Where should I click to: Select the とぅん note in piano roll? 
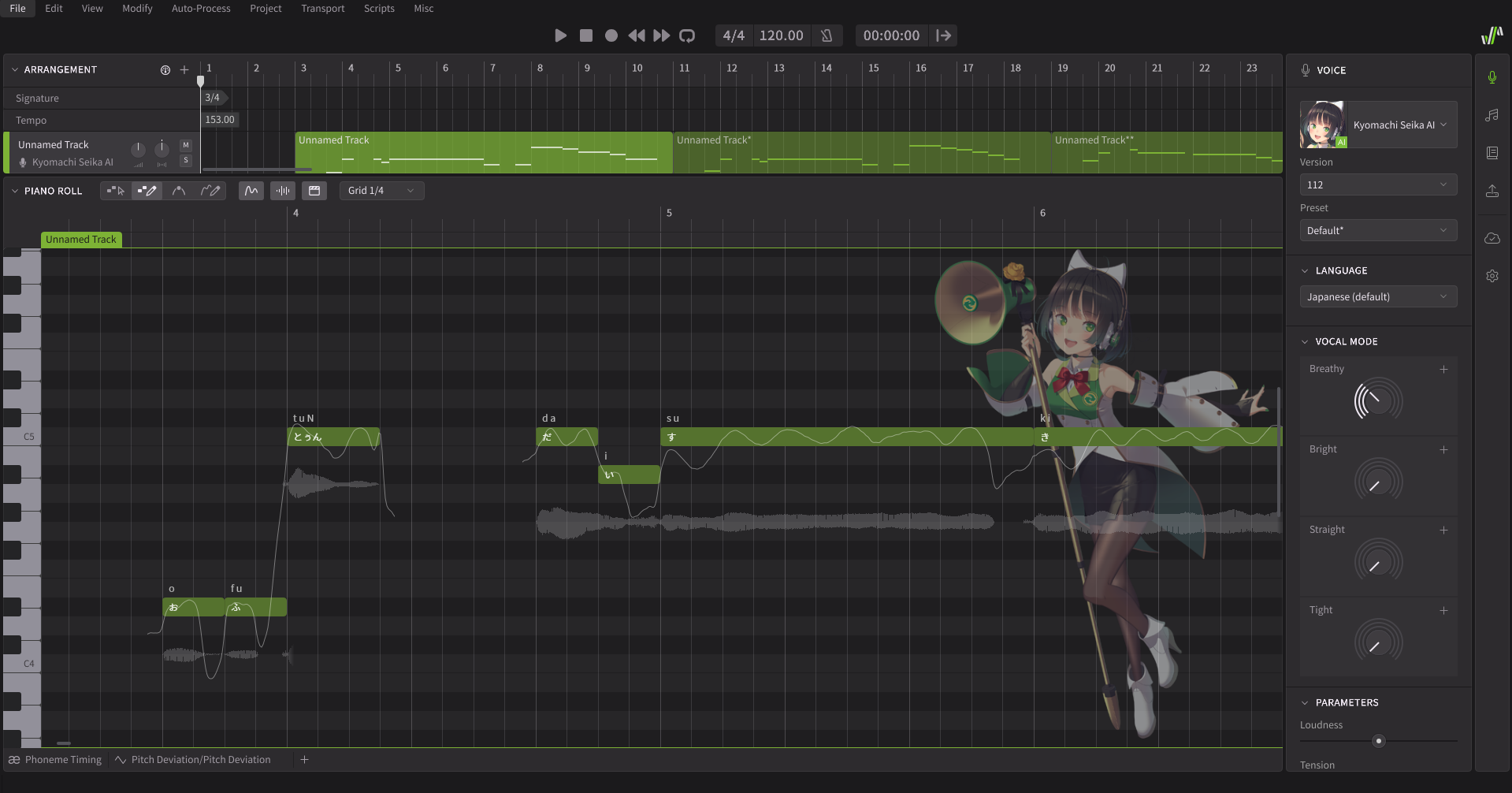pos(333,437)
